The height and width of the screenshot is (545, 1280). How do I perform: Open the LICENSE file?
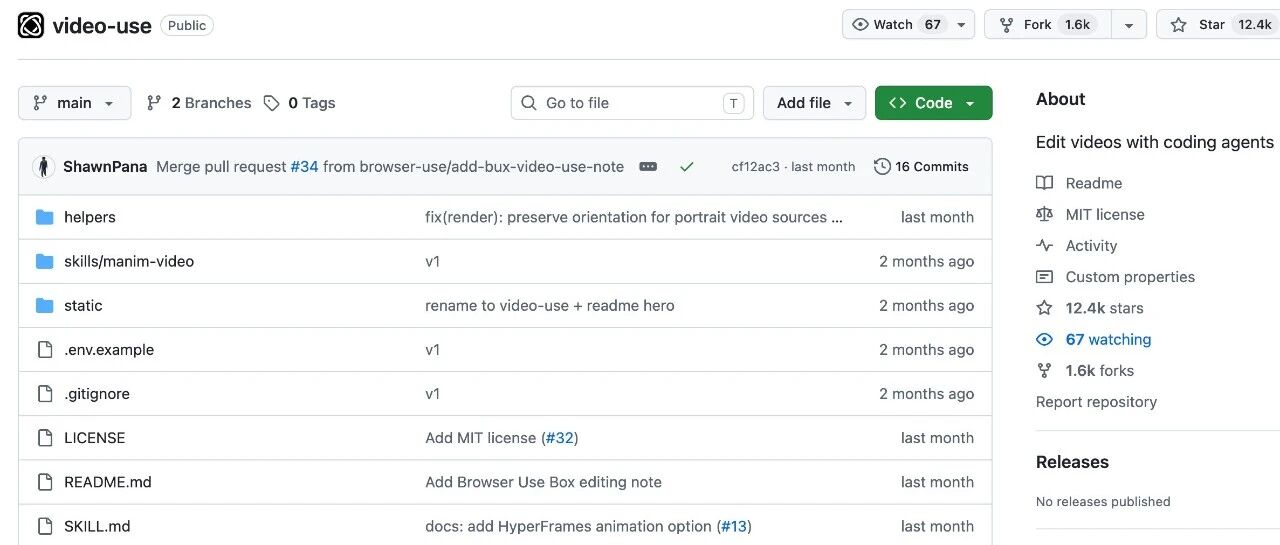[x=95, y=438]
